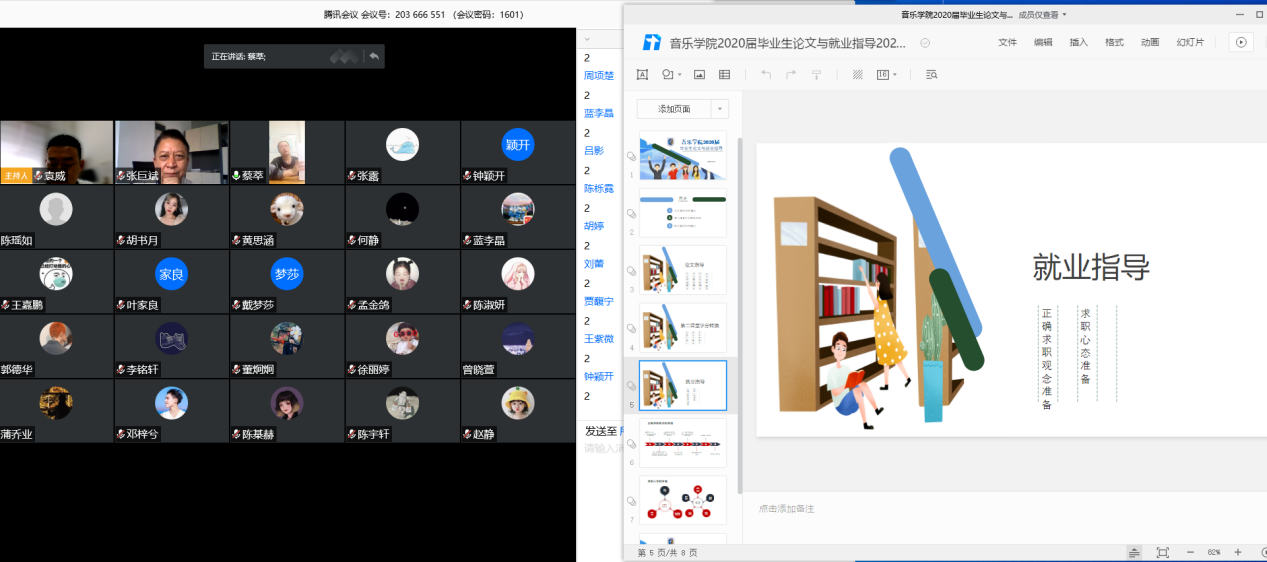
Task: Select the text box insert tool
Action: click(642, 75)
